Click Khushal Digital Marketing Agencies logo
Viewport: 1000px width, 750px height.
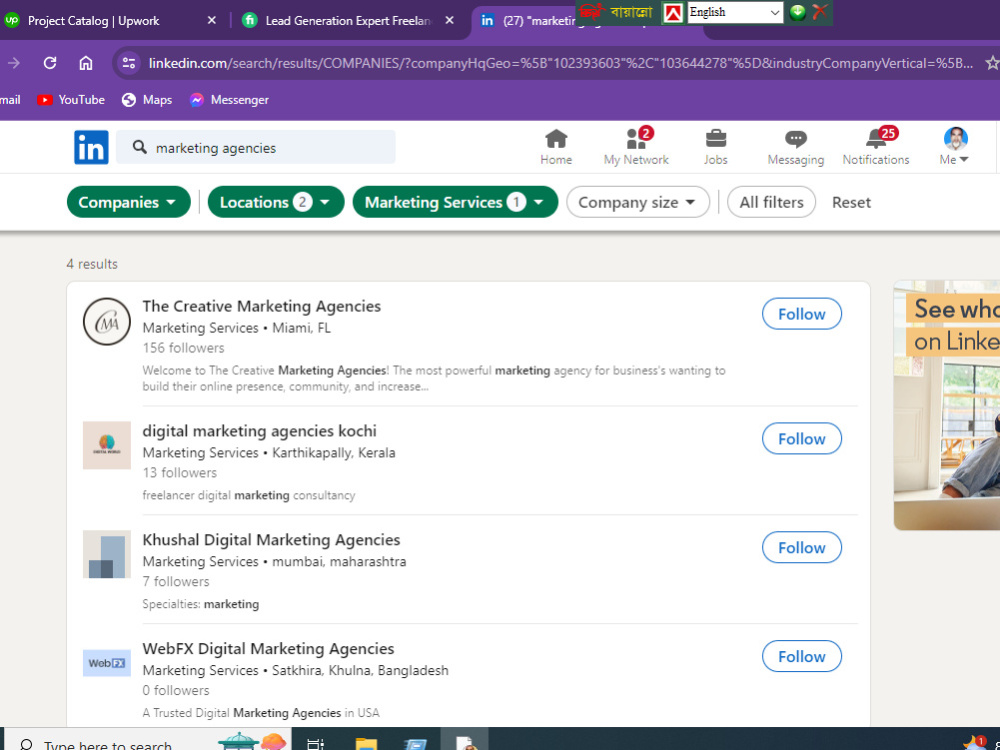[107, 554]
